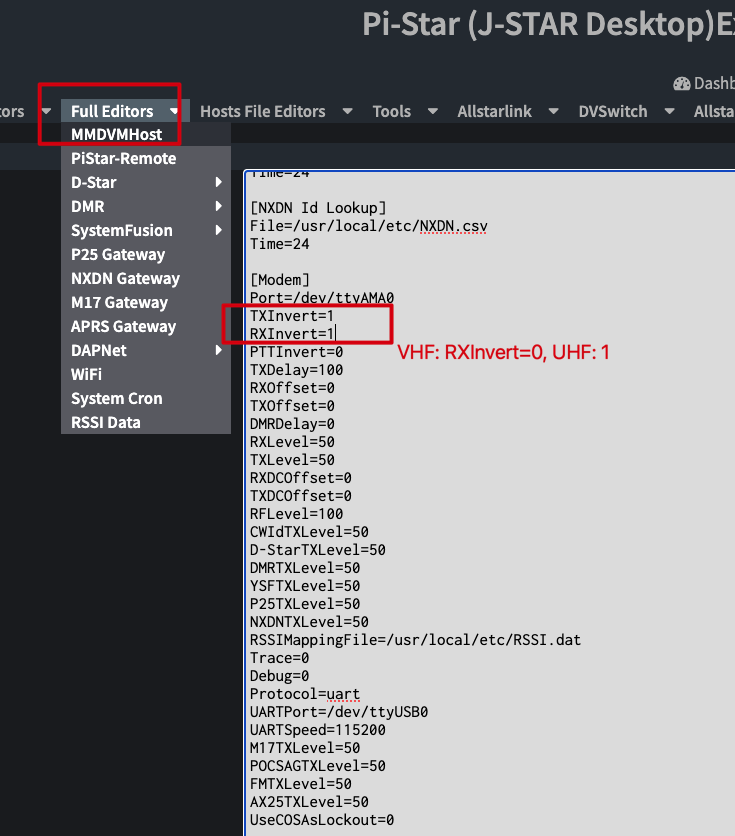Click the DMRDelay=0 line
Viewport: 735px width, 836px height.
[x=292, y=424]
